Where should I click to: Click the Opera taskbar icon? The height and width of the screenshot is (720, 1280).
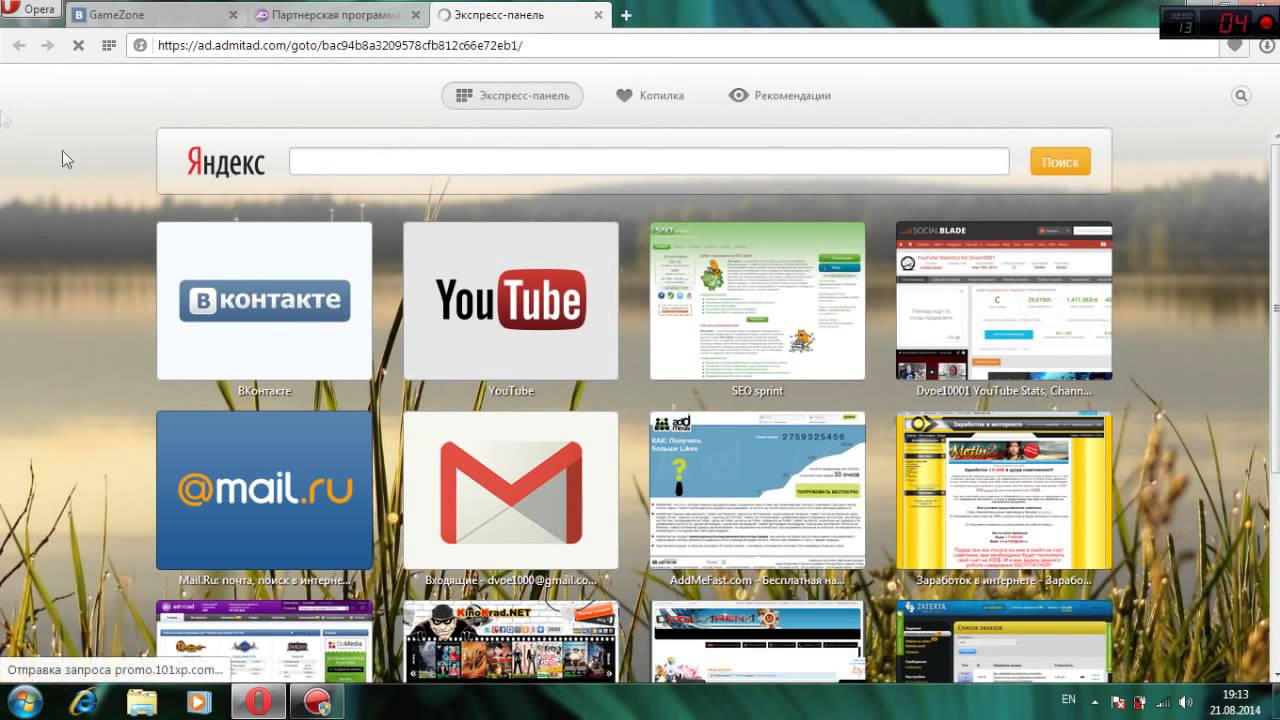[x=258, y=702]
